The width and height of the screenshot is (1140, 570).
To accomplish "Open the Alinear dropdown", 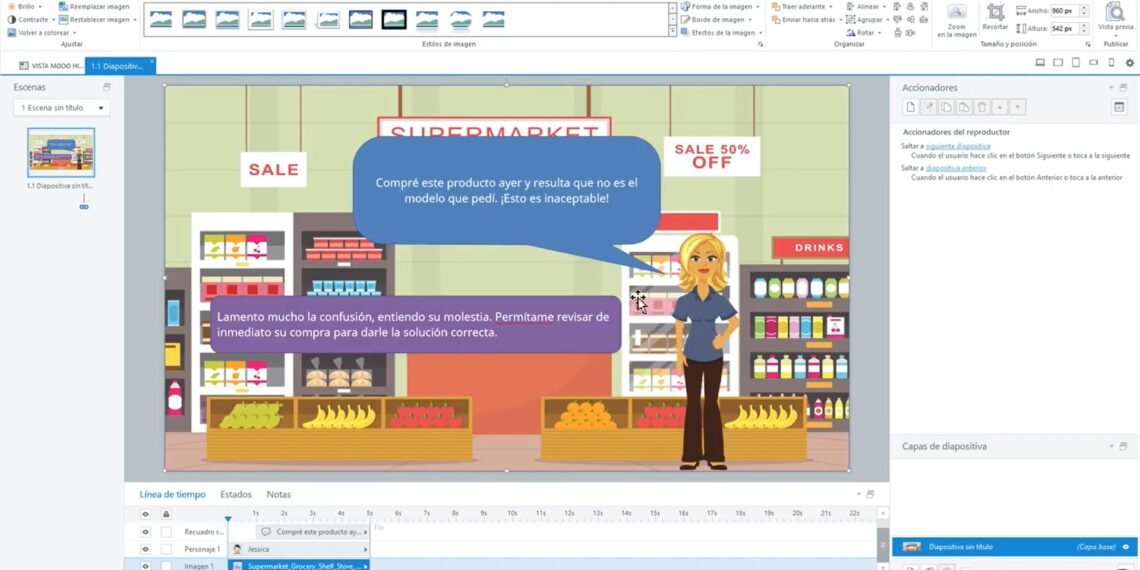I will 867,7.
